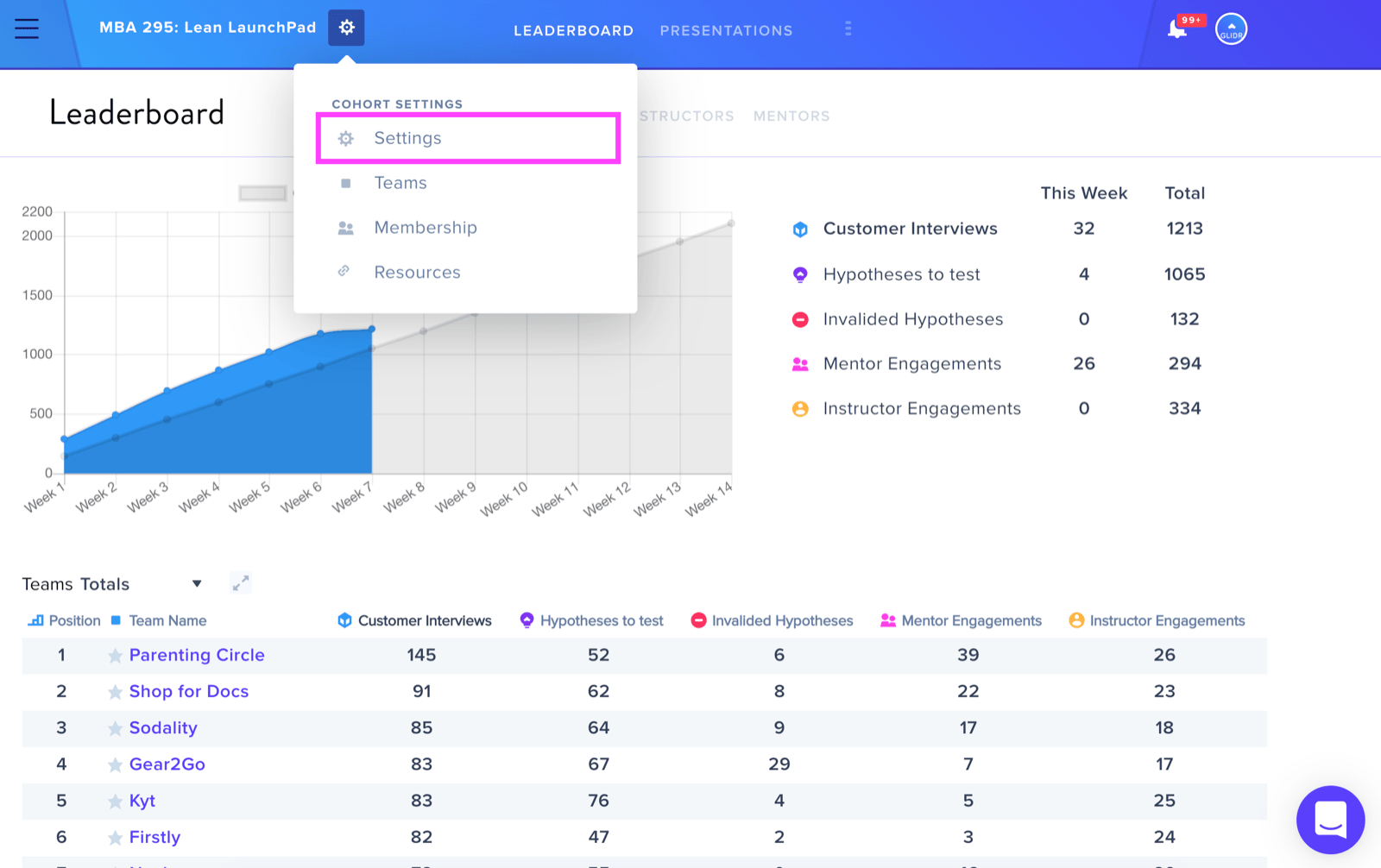Open the hamburger navigation menu

tap(27, 28)
